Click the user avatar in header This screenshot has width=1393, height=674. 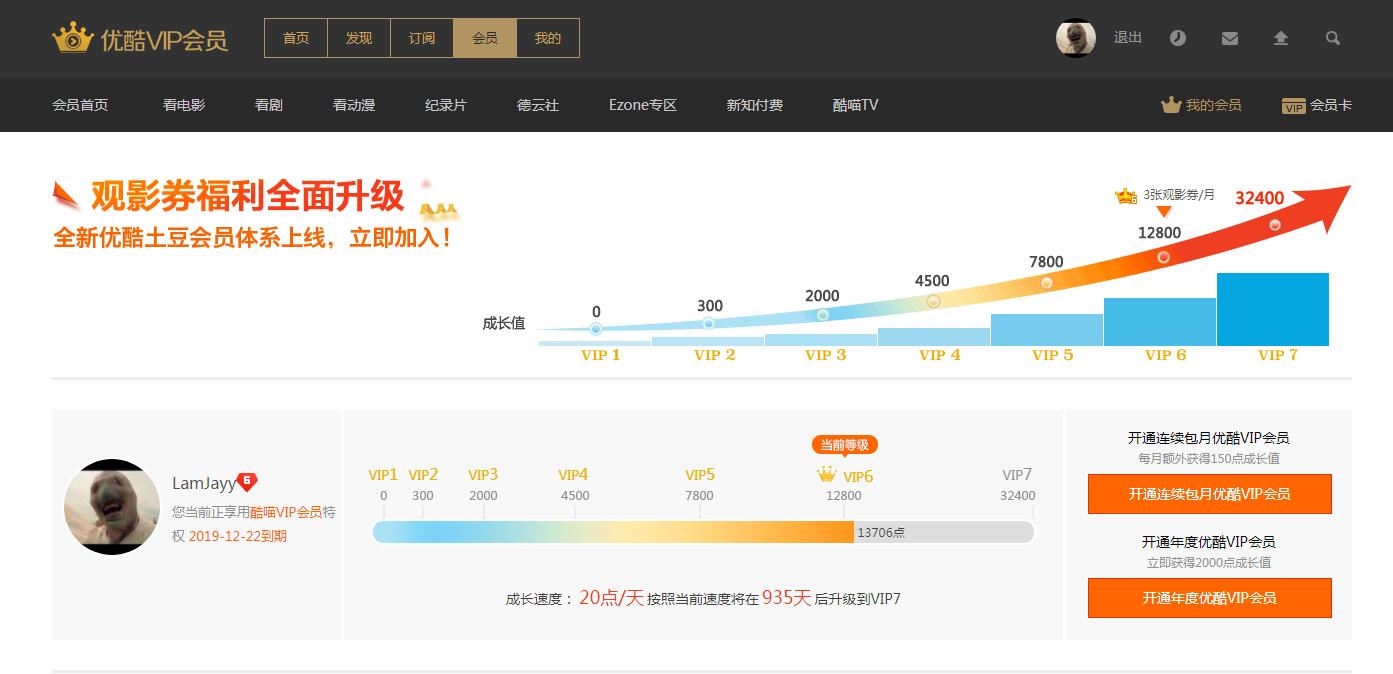pos(1076,38)
